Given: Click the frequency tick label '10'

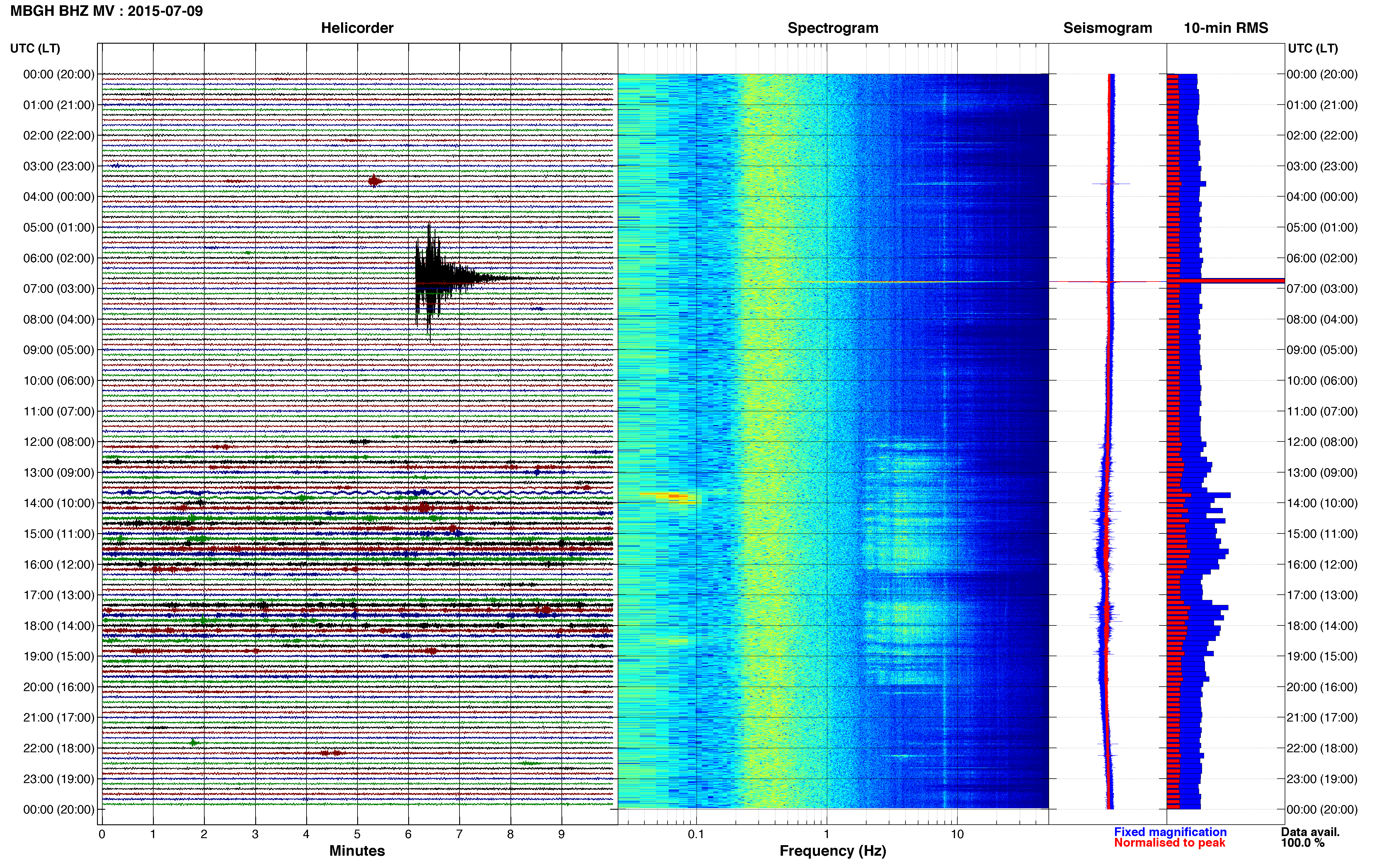Looking at the screenshot, I should (957, 835).
